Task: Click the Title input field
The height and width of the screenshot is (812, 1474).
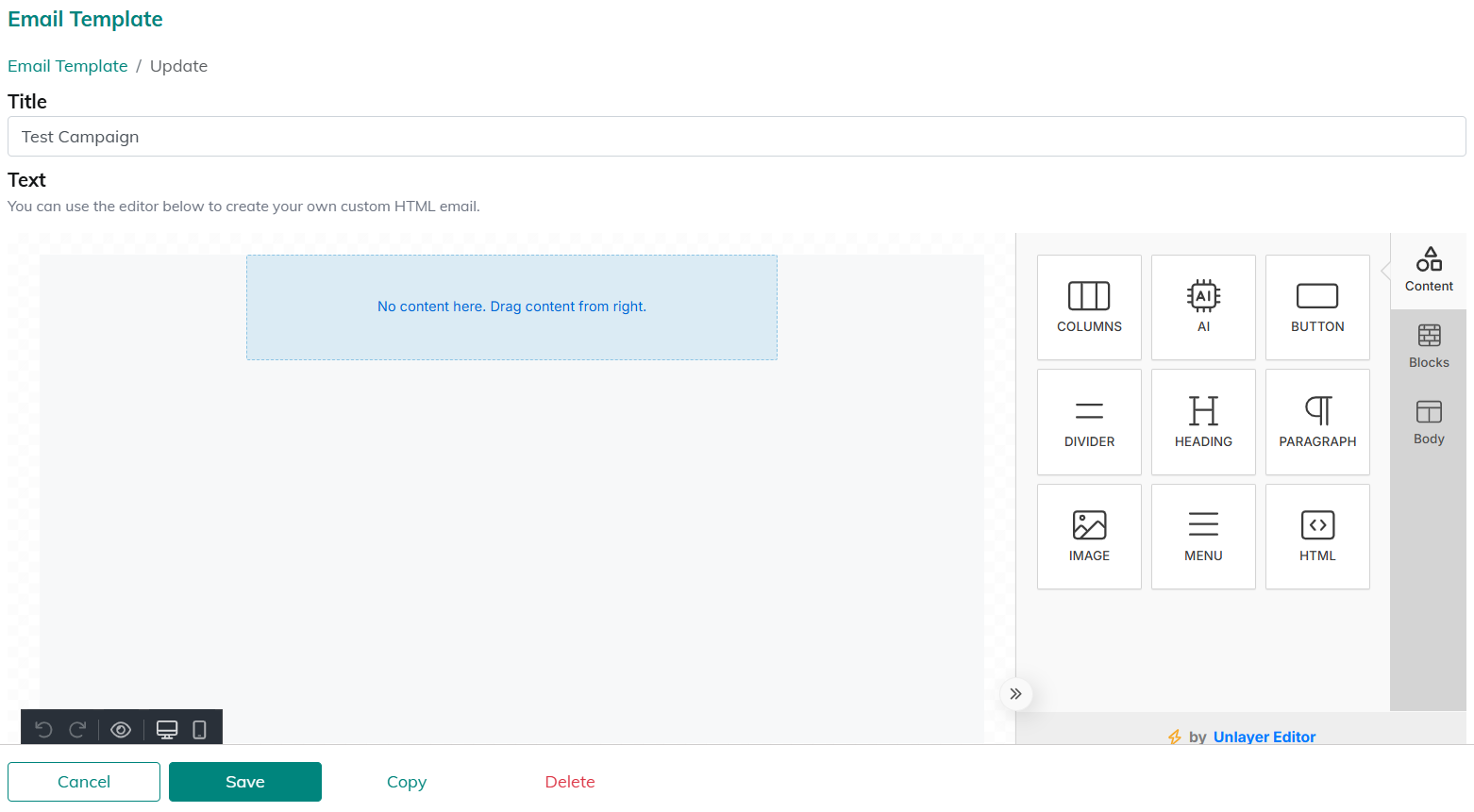Action: [x=736, y=137]
